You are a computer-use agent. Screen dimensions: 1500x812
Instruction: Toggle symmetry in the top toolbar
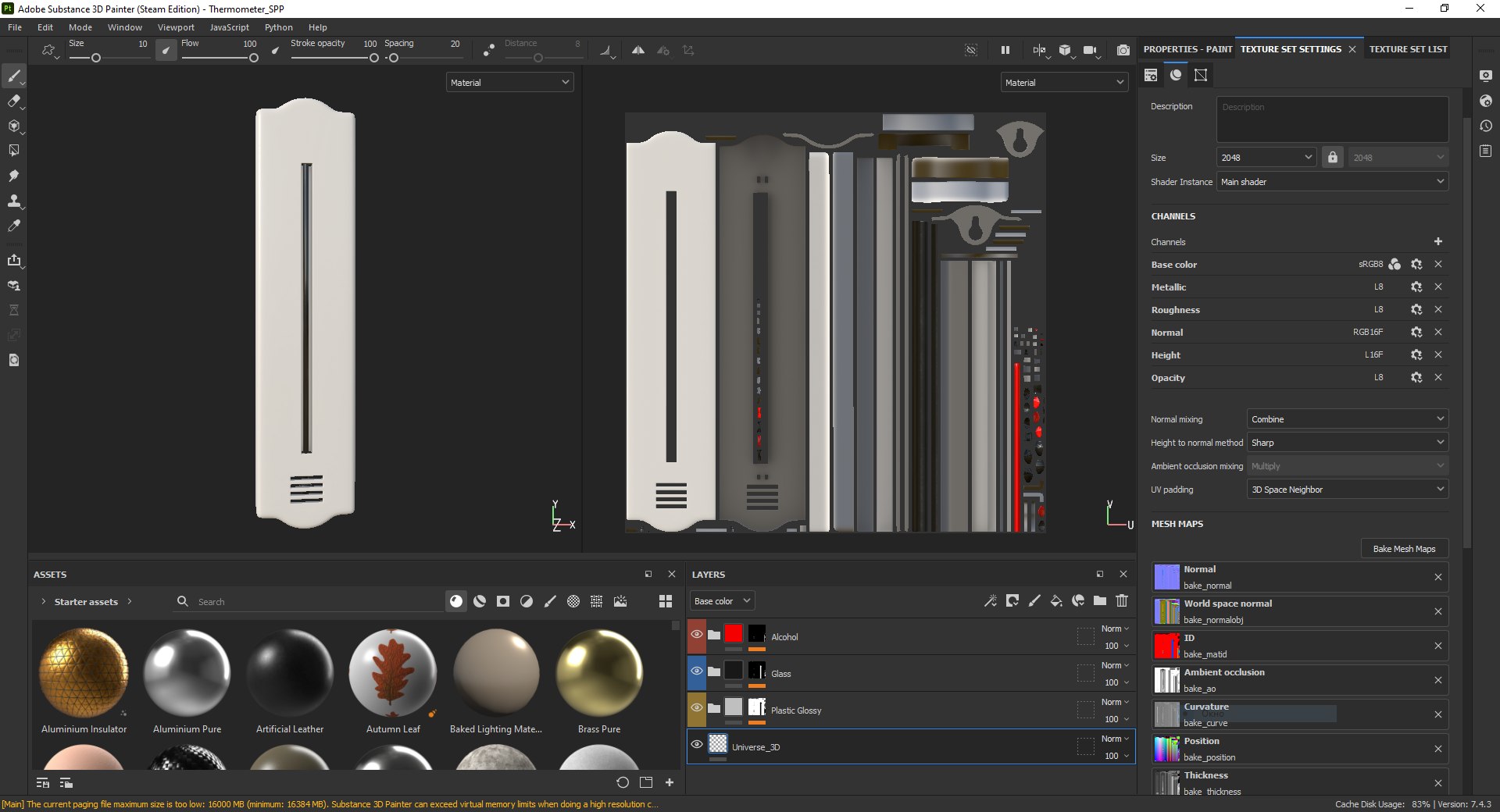[638, 50]
